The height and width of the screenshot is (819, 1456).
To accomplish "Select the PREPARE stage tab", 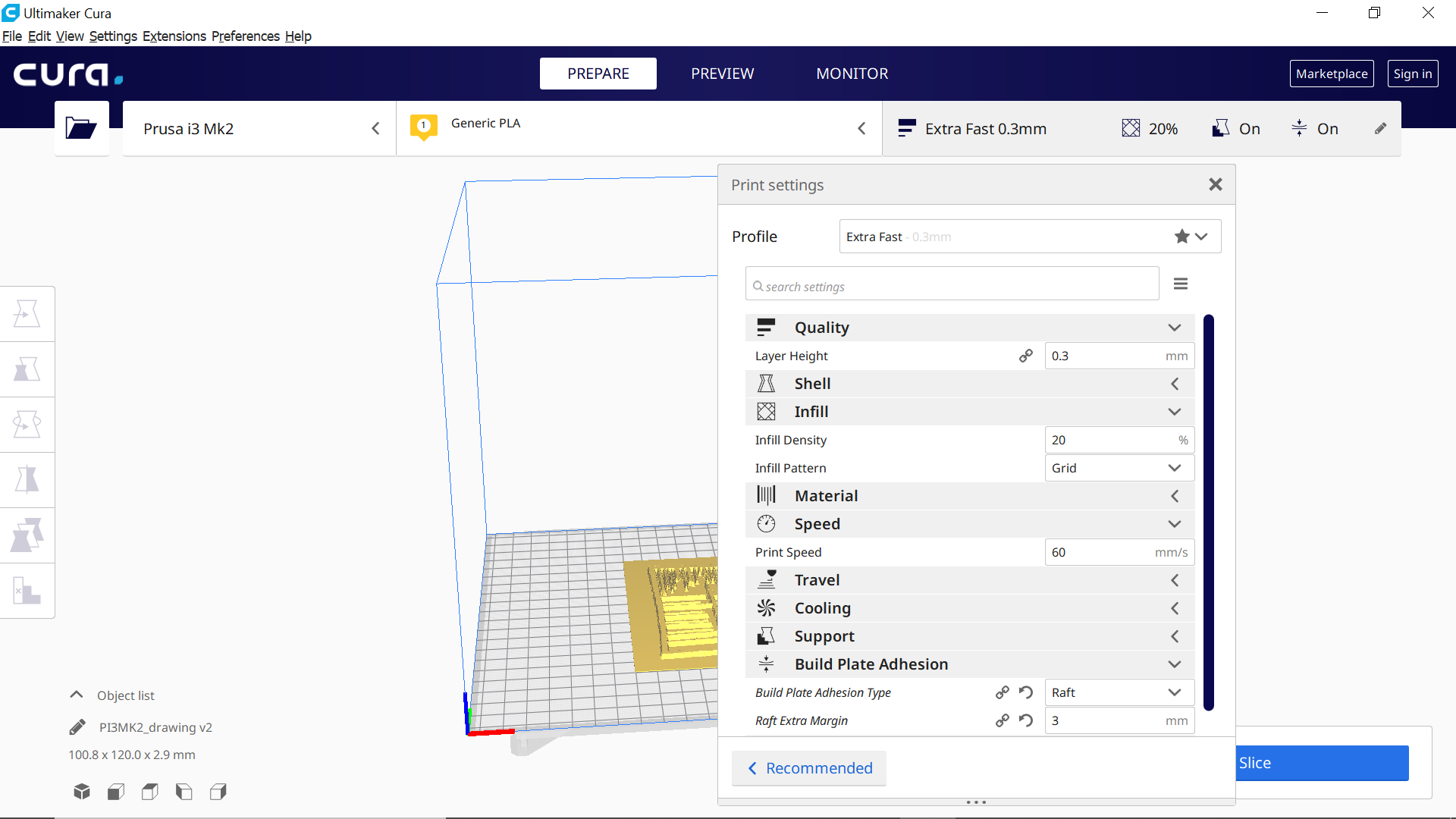I will [598, 74].
